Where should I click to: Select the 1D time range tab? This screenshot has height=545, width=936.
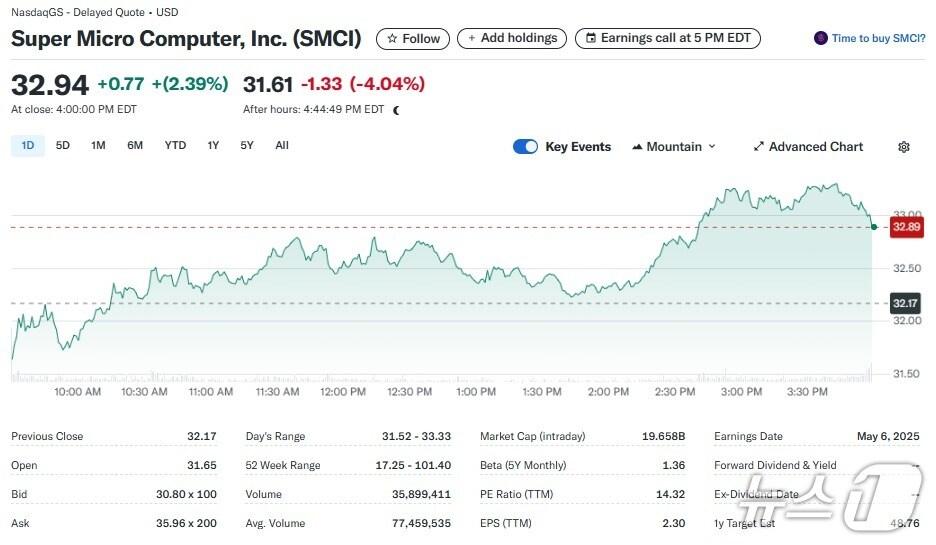coord(28,146)
